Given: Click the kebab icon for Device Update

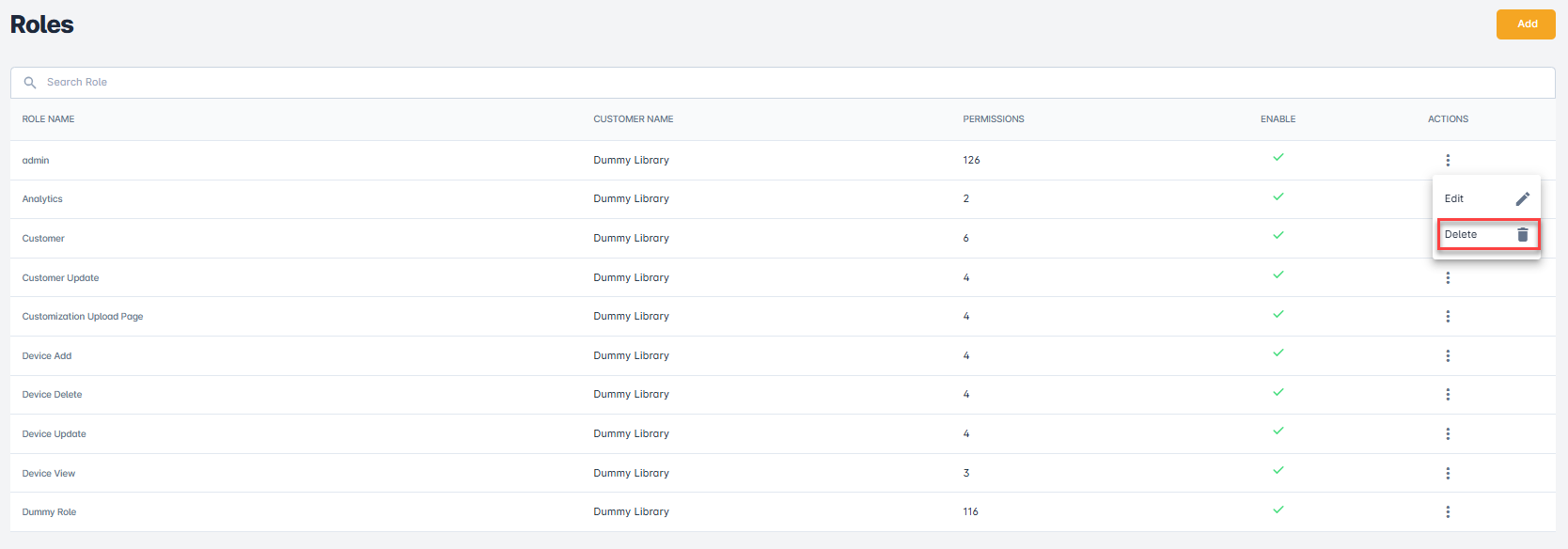Looking at the screenshot, I should pyautogui.click(x=1448, y=434).
